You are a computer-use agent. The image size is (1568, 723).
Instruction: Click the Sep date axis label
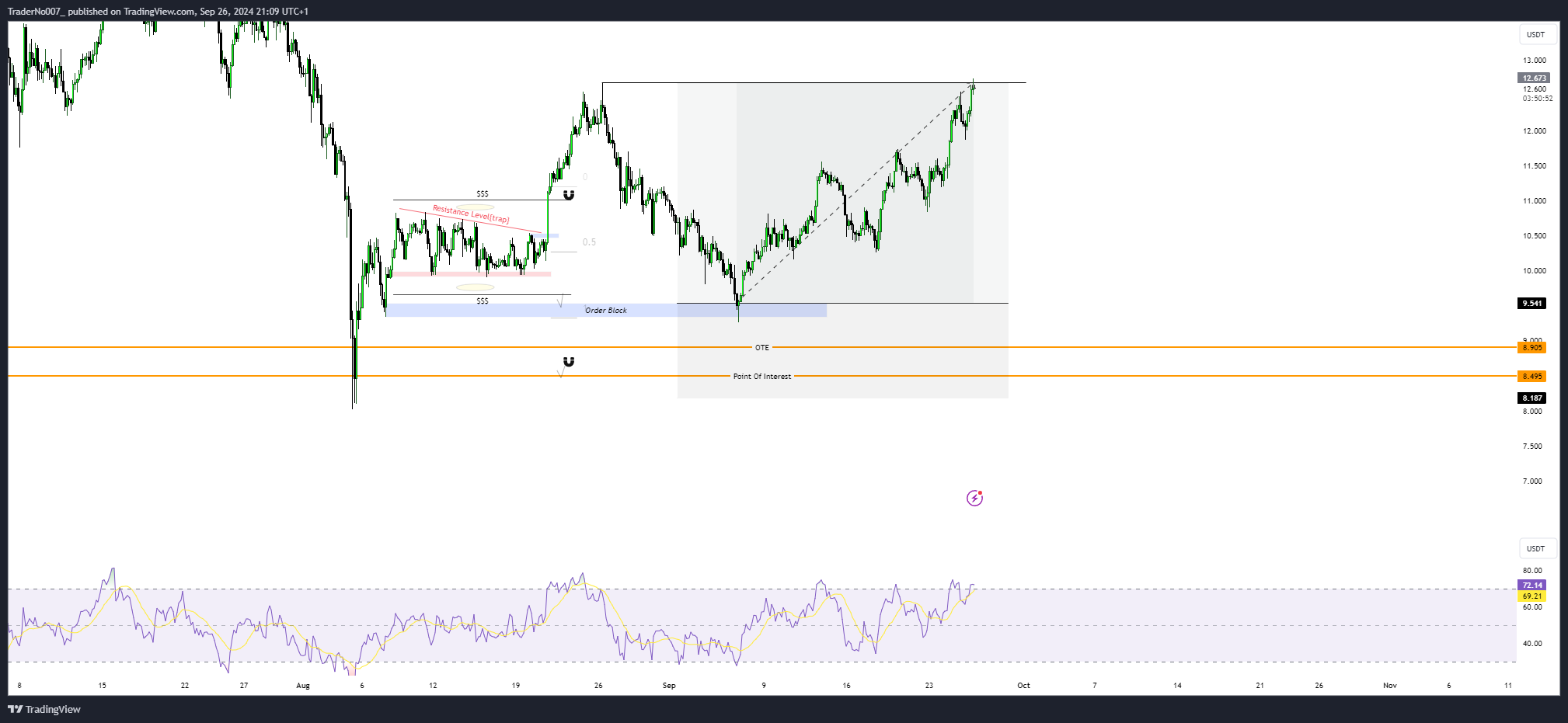click(669, 685)
